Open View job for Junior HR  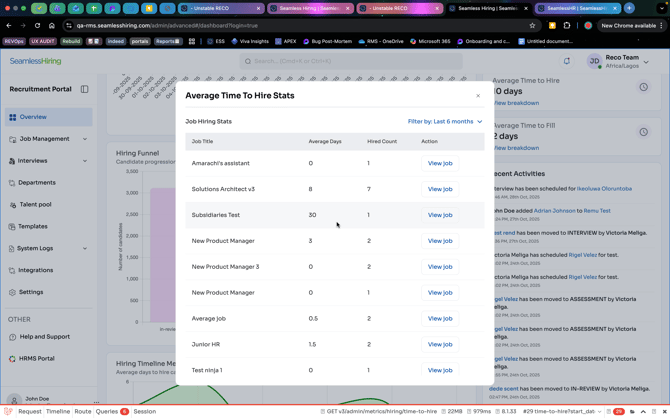pyautogui.click(x=439, y=344)
